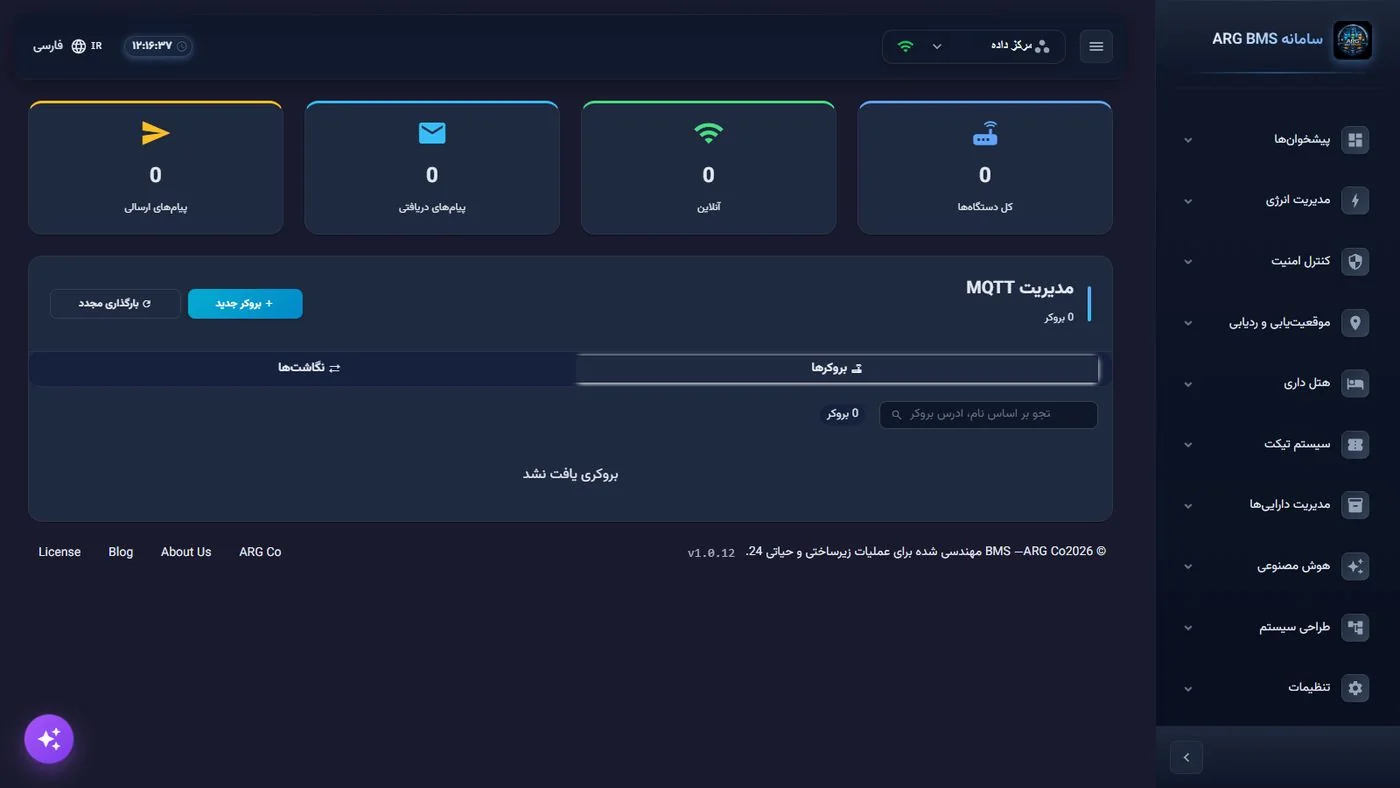
Task: Click the location tracking pin icon
Action: (1355, 323)
